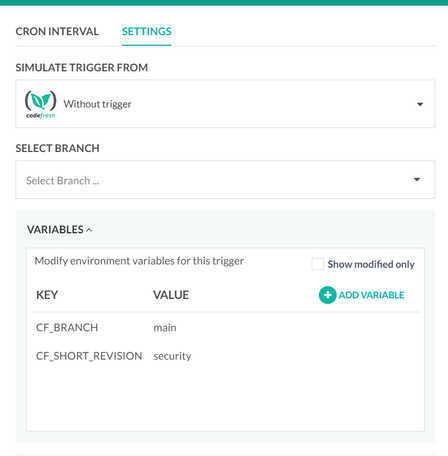Click the Select Branch placeholder text
Screen dimensions: 448x456
(x=62, y=181)
